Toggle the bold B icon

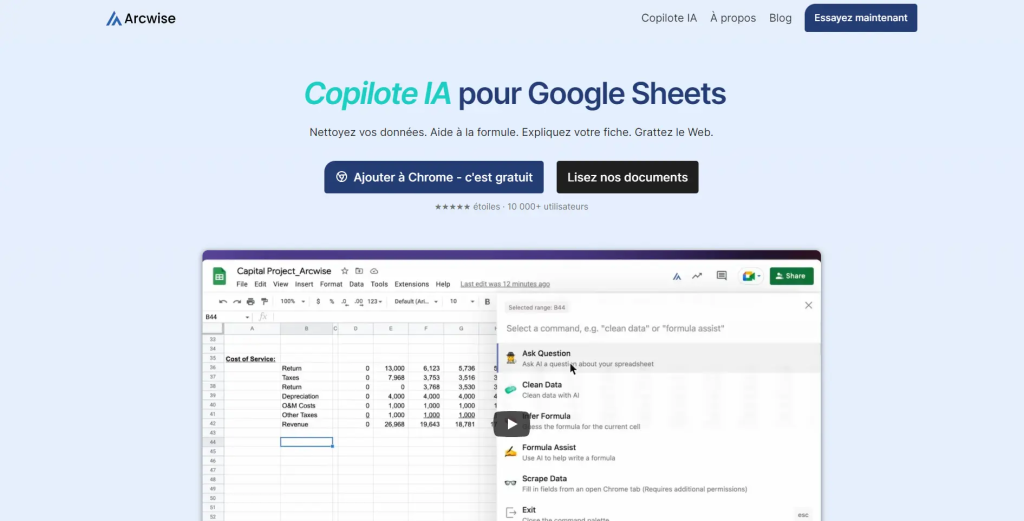[x=487, y=302]
